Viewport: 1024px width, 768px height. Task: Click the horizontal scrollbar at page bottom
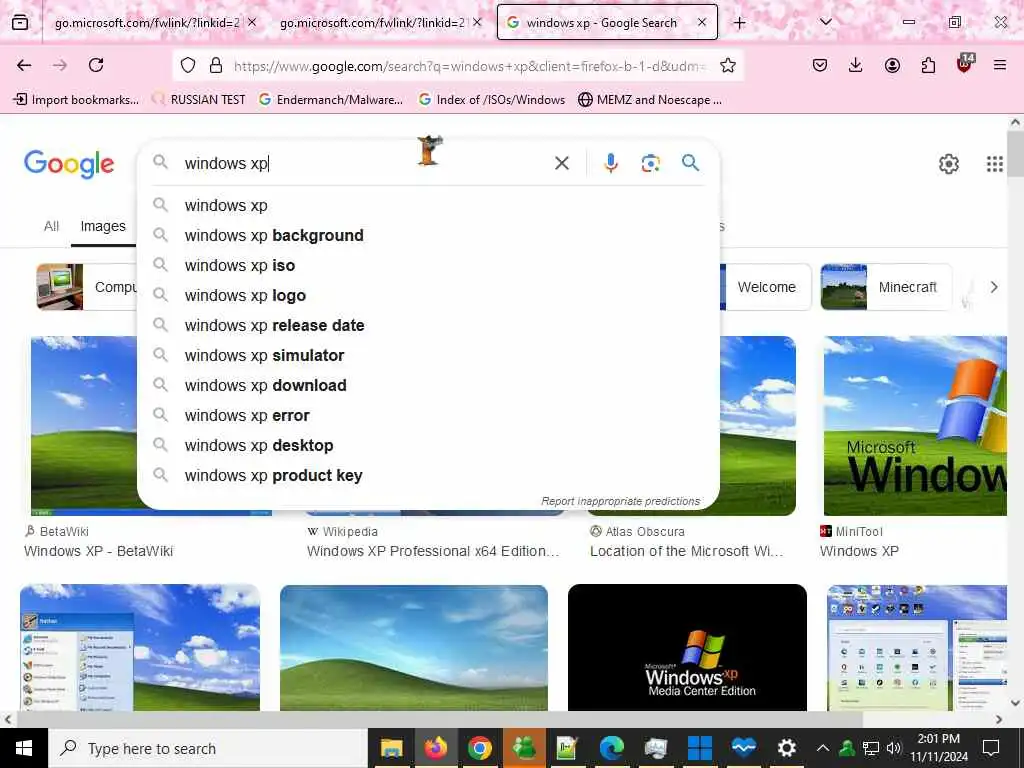(438, 720)
